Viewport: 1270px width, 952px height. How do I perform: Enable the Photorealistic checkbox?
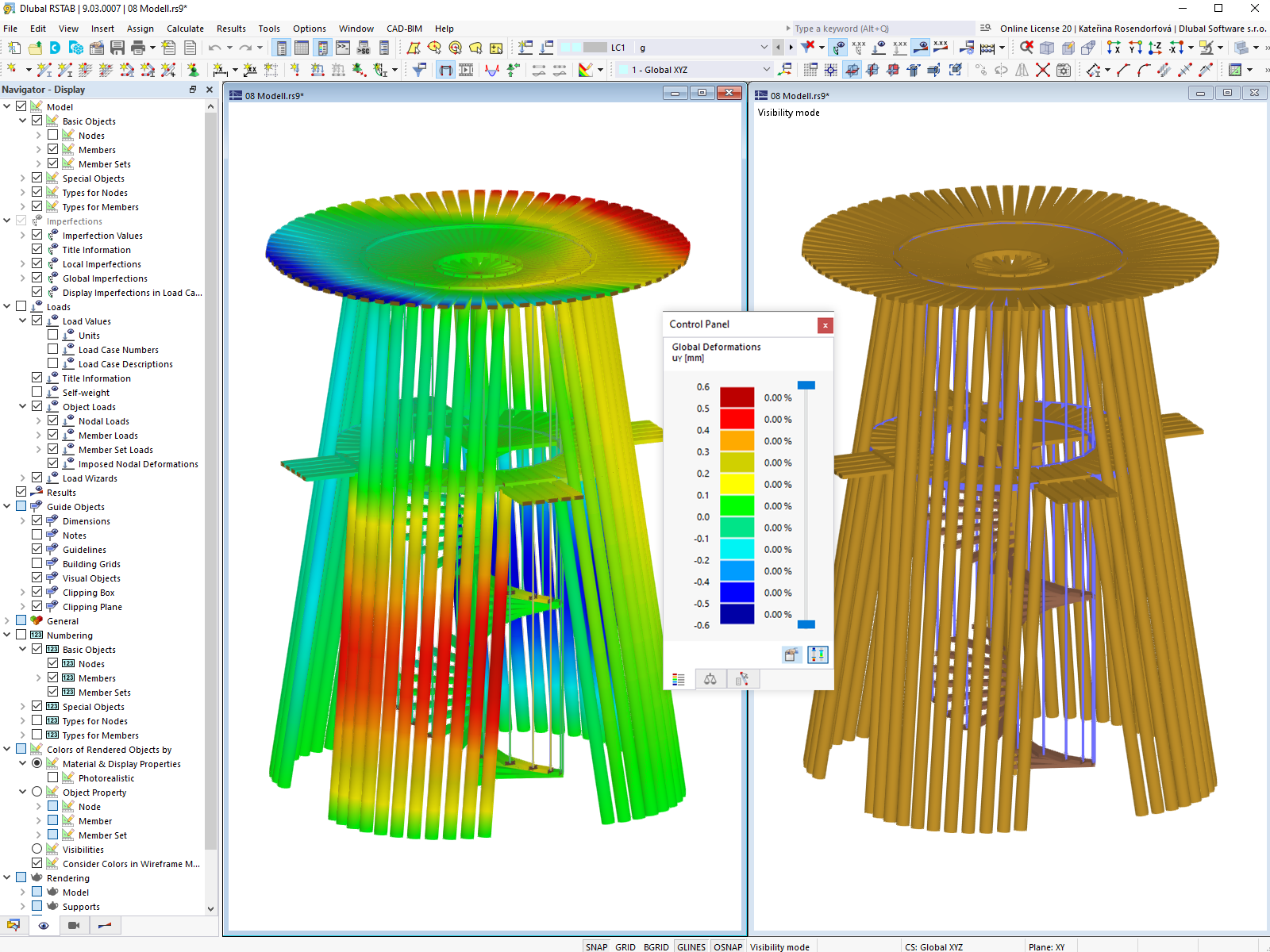click(52, 777)
